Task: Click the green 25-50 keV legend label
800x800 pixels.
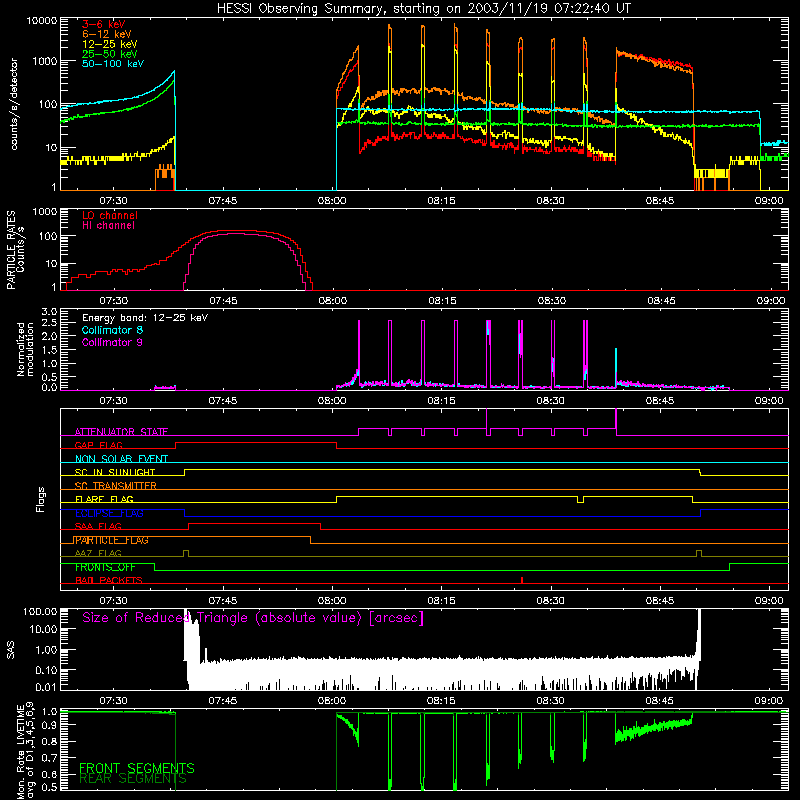Action: 110,54
